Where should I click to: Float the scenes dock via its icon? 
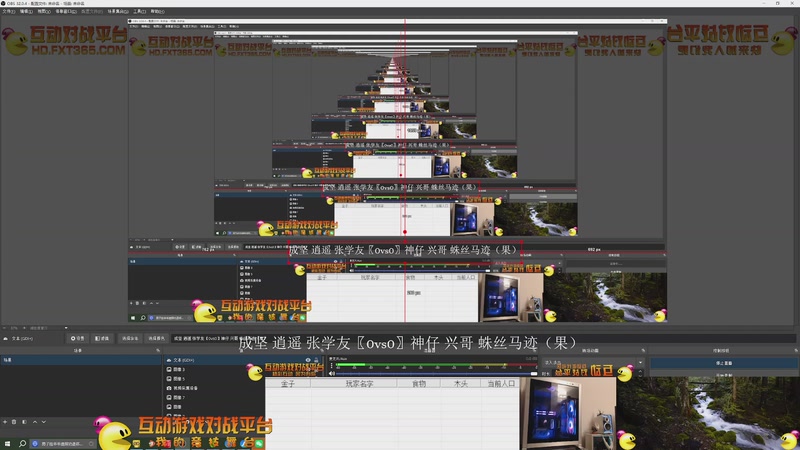[x=158, y=351]
